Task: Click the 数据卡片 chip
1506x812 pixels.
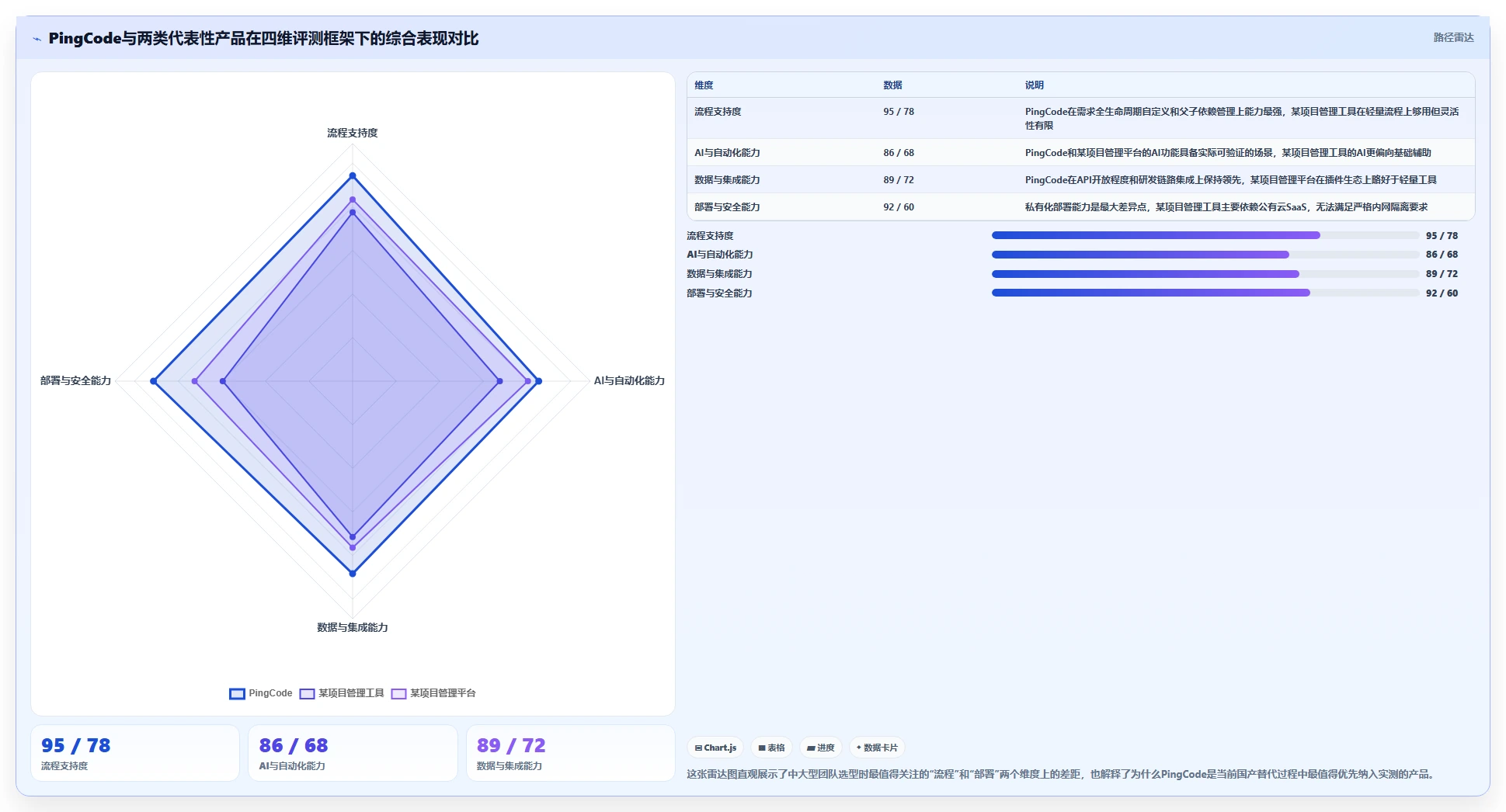Action: pyautogui.click(x=877, y=748)
